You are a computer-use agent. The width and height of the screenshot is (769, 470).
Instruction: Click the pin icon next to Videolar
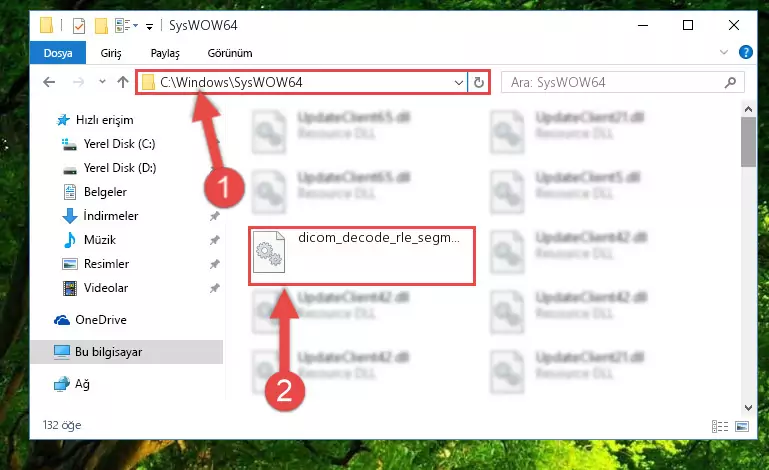tap(214, 288)
